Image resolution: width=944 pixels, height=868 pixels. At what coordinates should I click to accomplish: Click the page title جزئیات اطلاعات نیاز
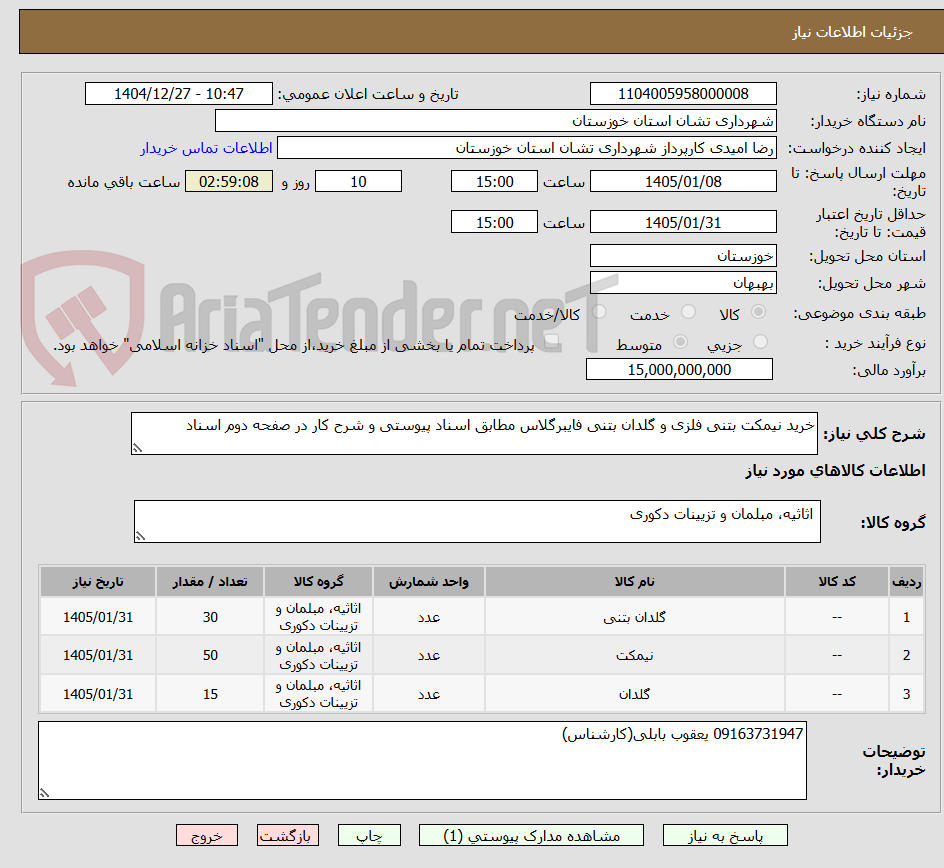click(x=852, y=33)
